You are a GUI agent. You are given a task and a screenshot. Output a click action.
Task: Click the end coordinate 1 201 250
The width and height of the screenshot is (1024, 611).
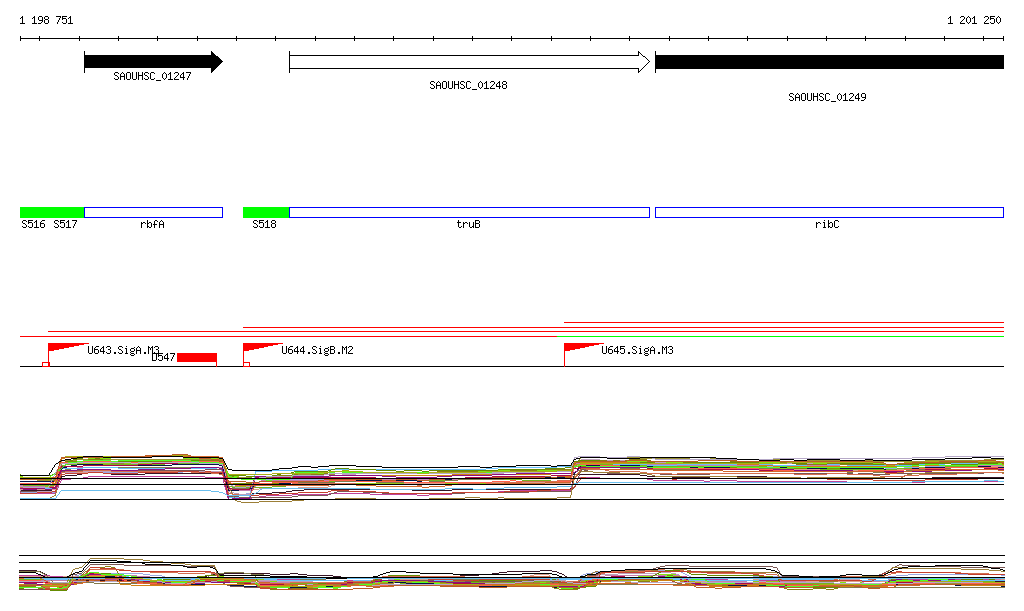tap(973, 20)
